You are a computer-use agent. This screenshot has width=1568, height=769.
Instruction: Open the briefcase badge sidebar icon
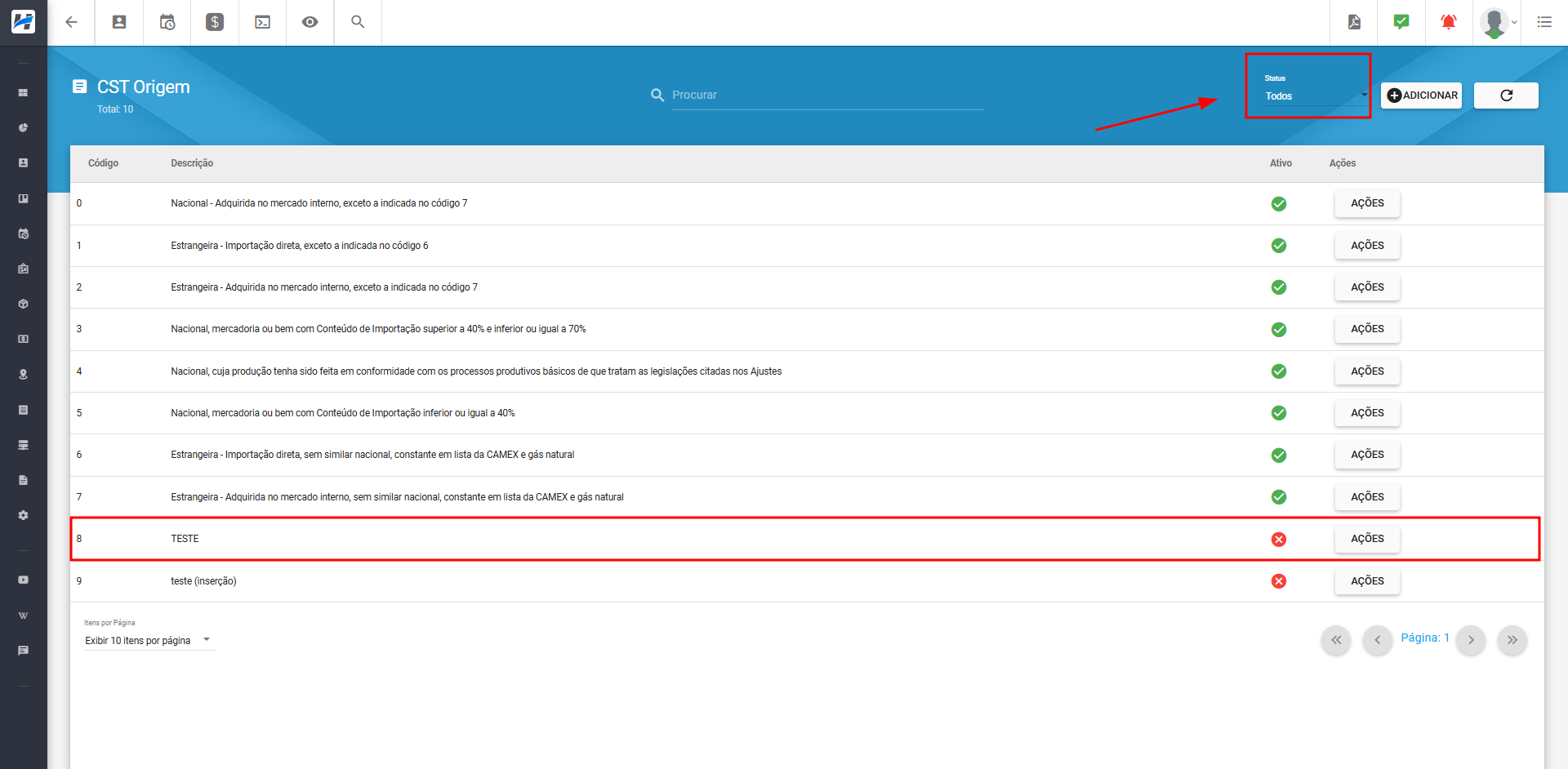[23, 269]
